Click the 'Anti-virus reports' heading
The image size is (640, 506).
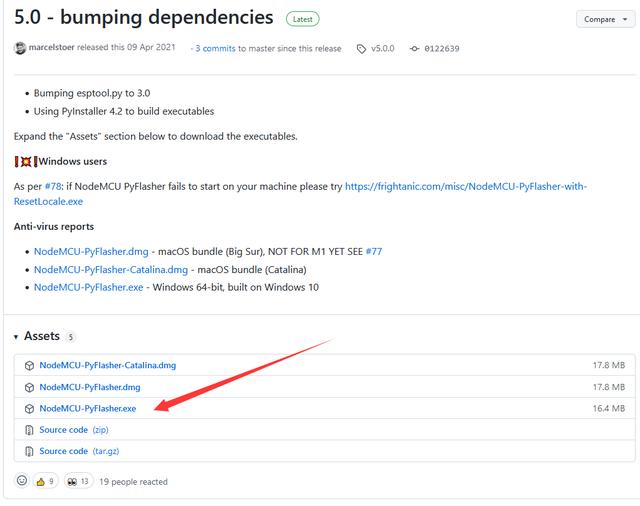click(x=54, y=226)
